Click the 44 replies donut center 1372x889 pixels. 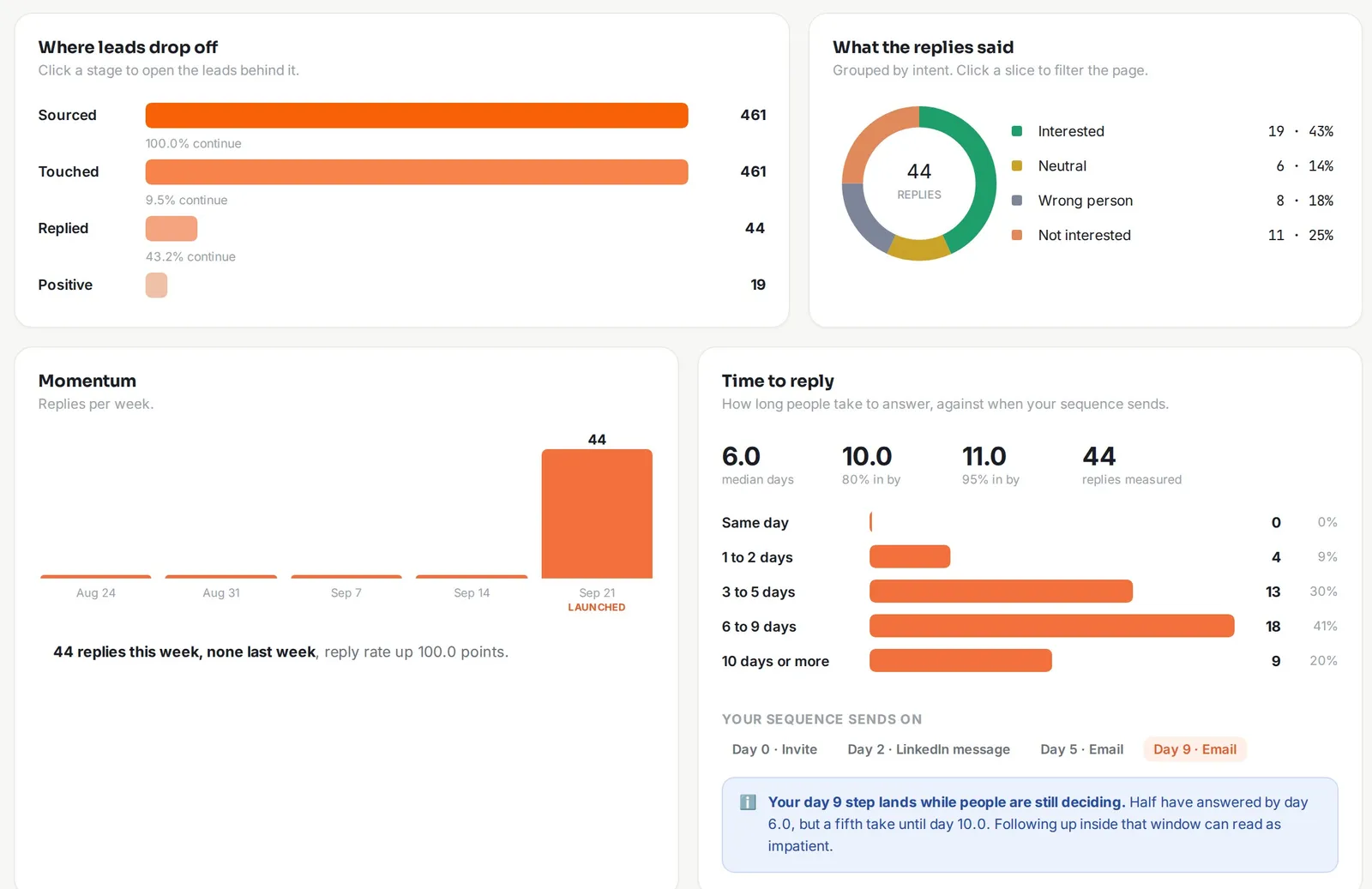click(919, 182)
